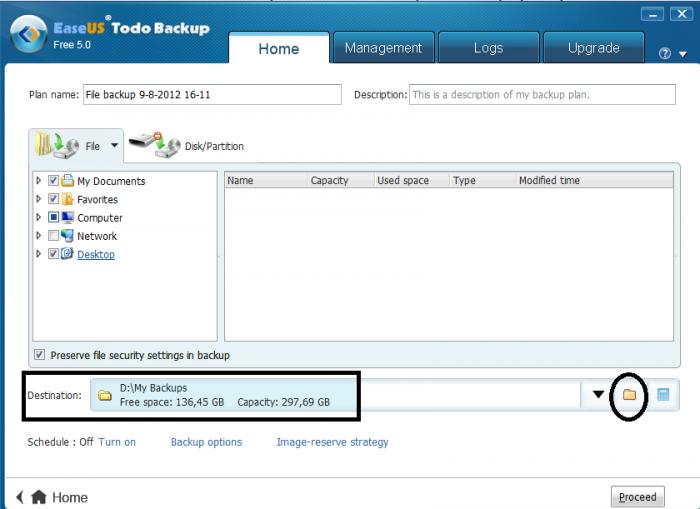Click the Network icon in tree
Screen dimensions: 700x509
click(x=67, y=235)
